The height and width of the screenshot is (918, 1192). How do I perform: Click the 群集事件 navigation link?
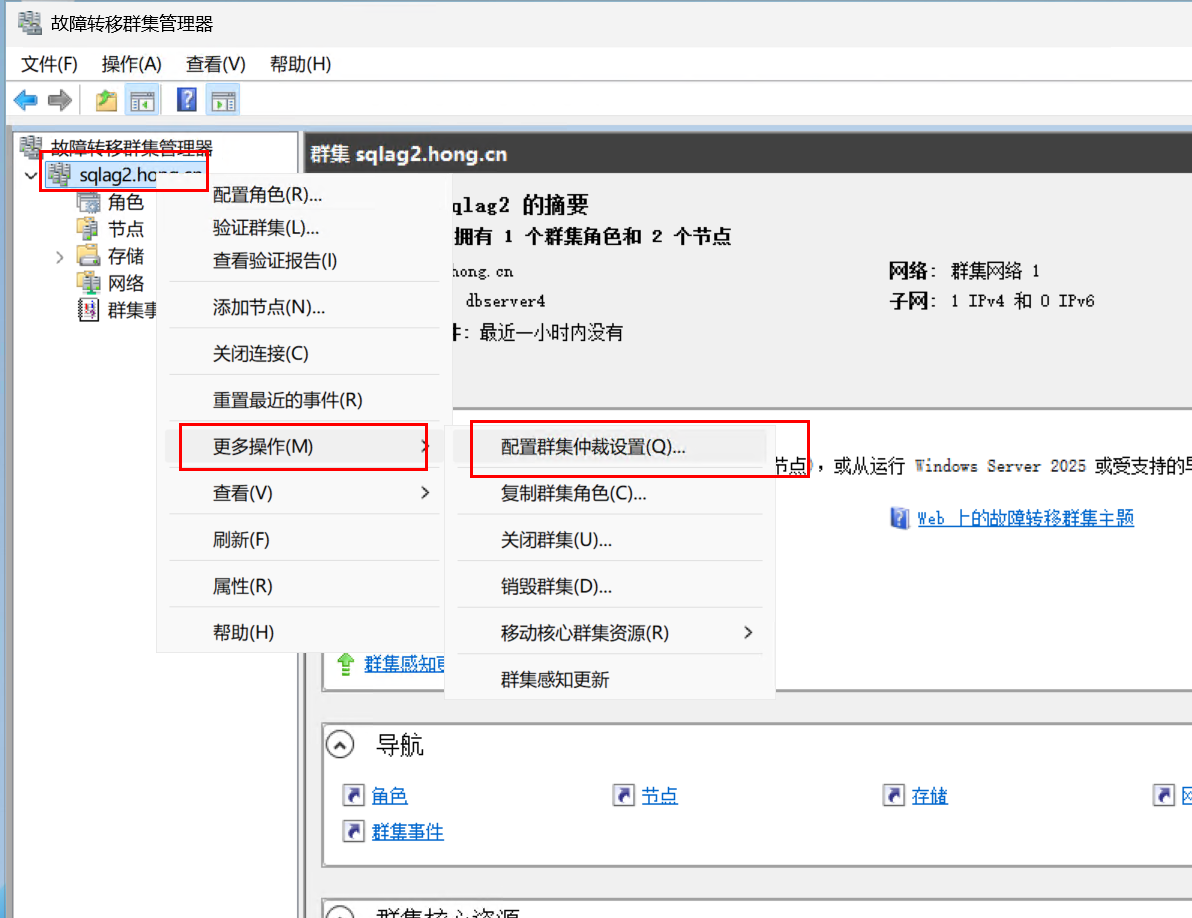(x=407, y=831)
